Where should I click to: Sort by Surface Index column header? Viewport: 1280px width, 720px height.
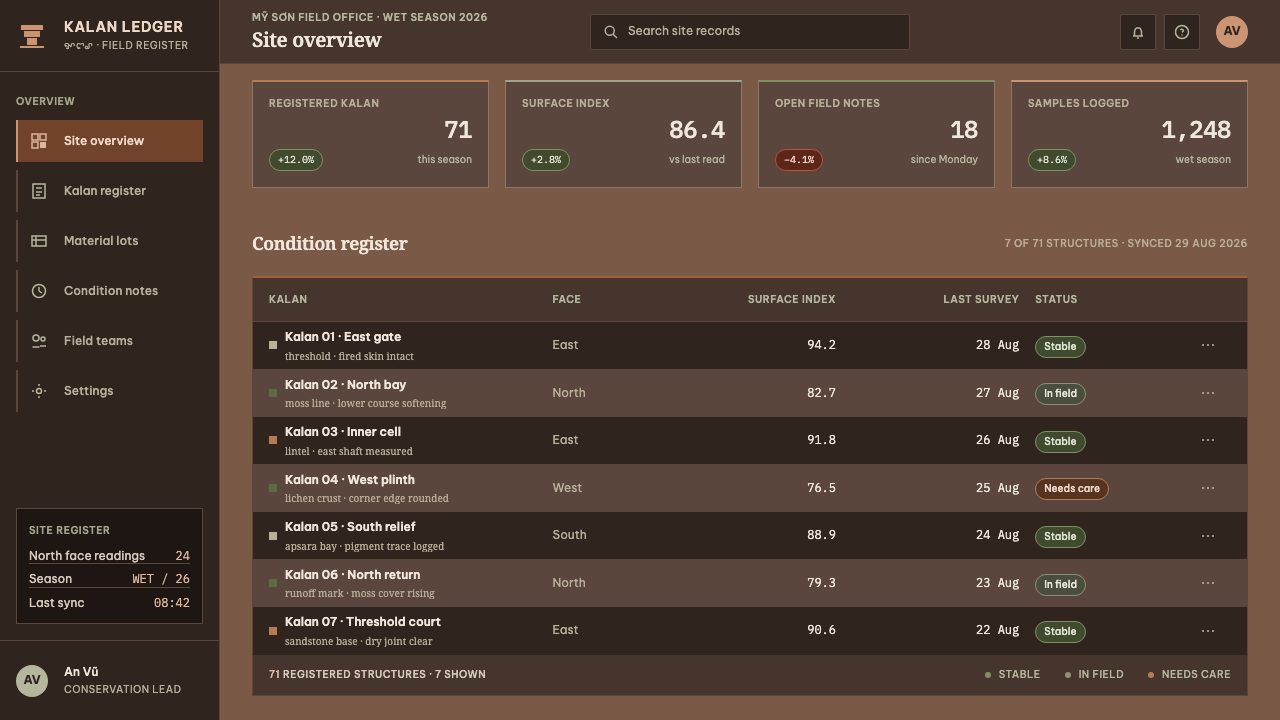[x=791, y=299]
